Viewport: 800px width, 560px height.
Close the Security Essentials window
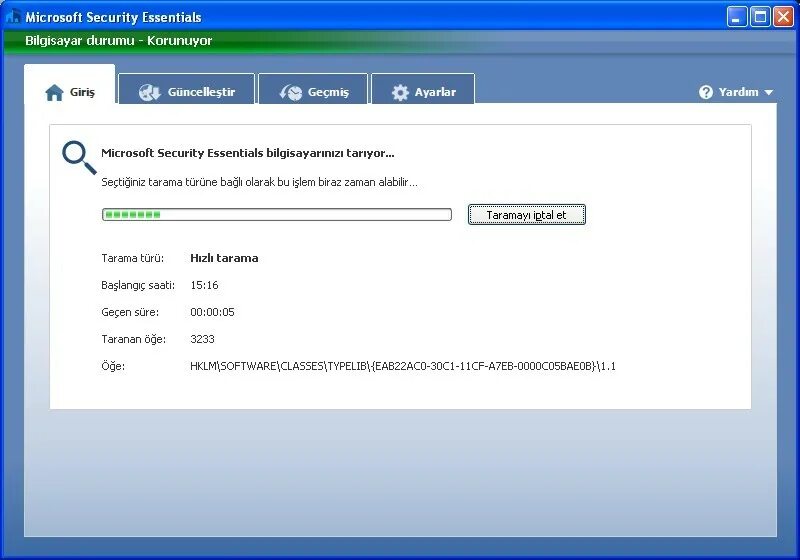783,17
